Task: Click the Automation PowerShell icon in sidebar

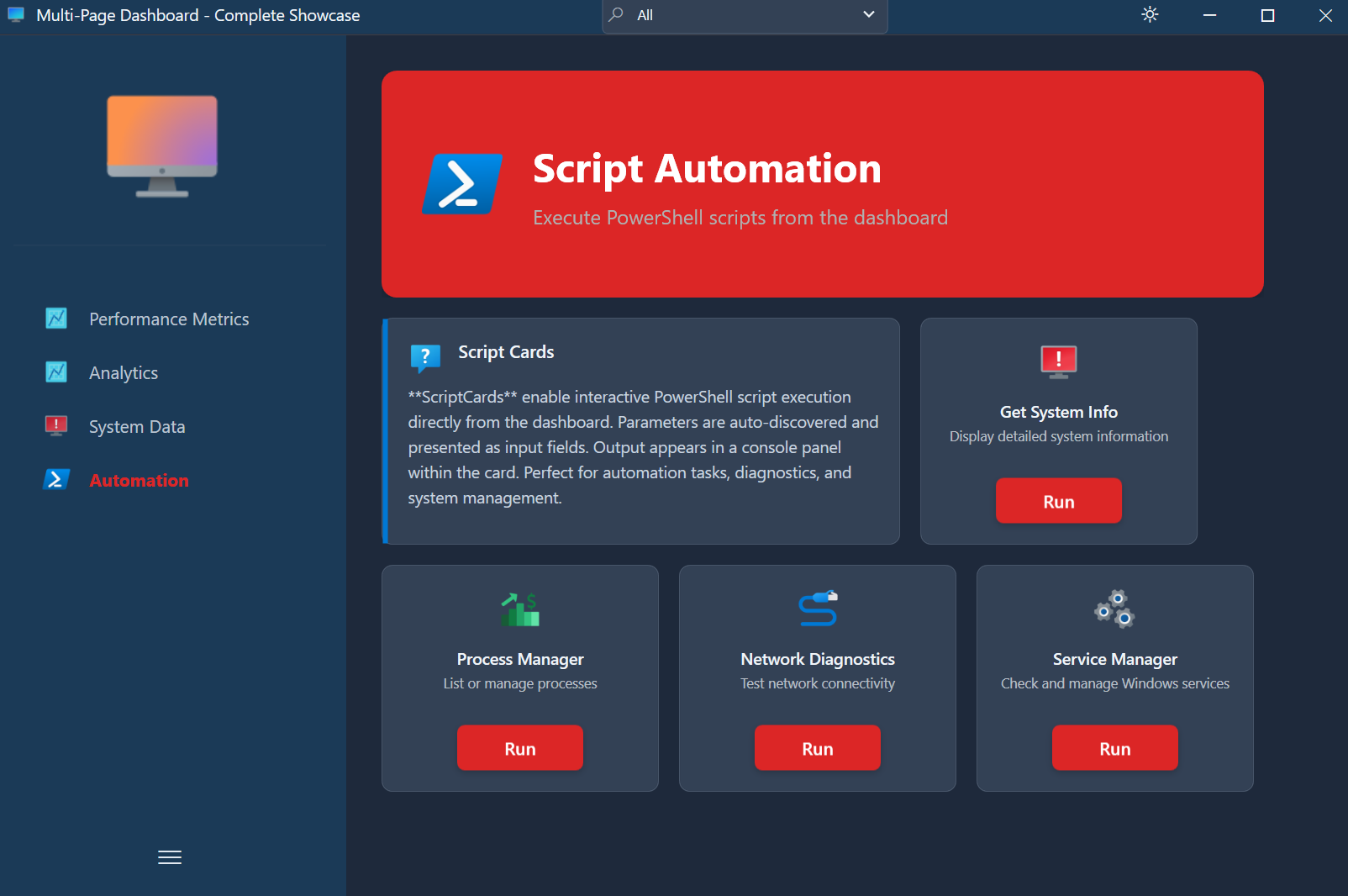Action: click(56, 480)
